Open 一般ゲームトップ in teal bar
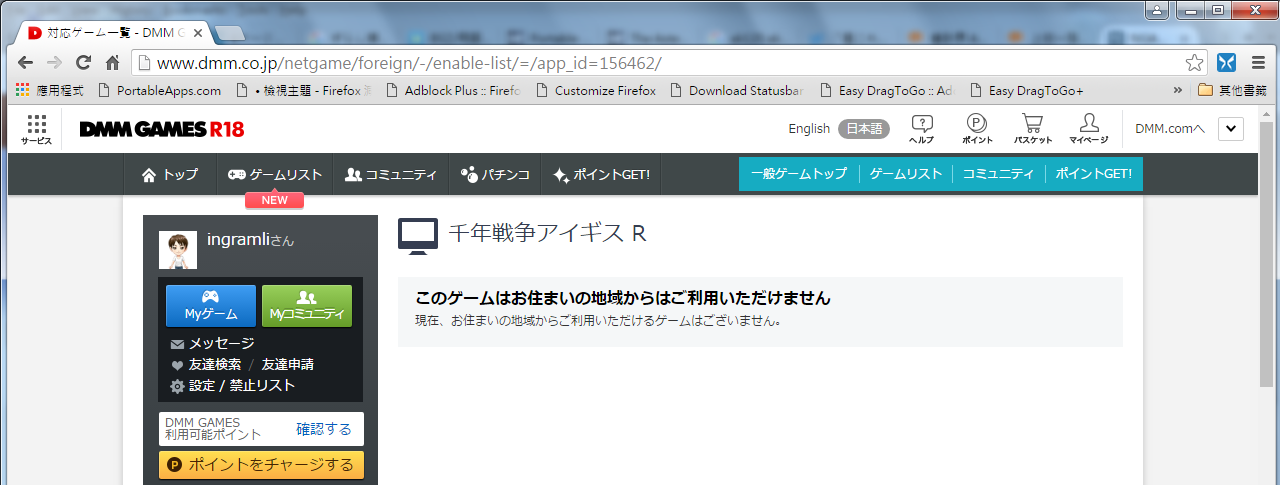The height and width of the screenshot is (485, 1280). [x=798, y=174]
